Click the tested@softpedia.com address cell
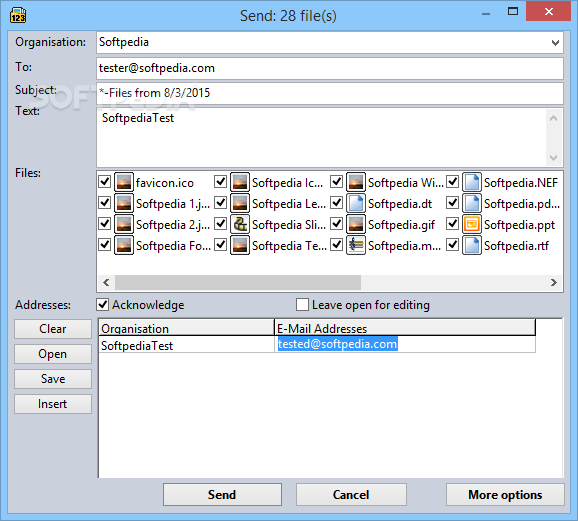 click(x=405, y=344)
